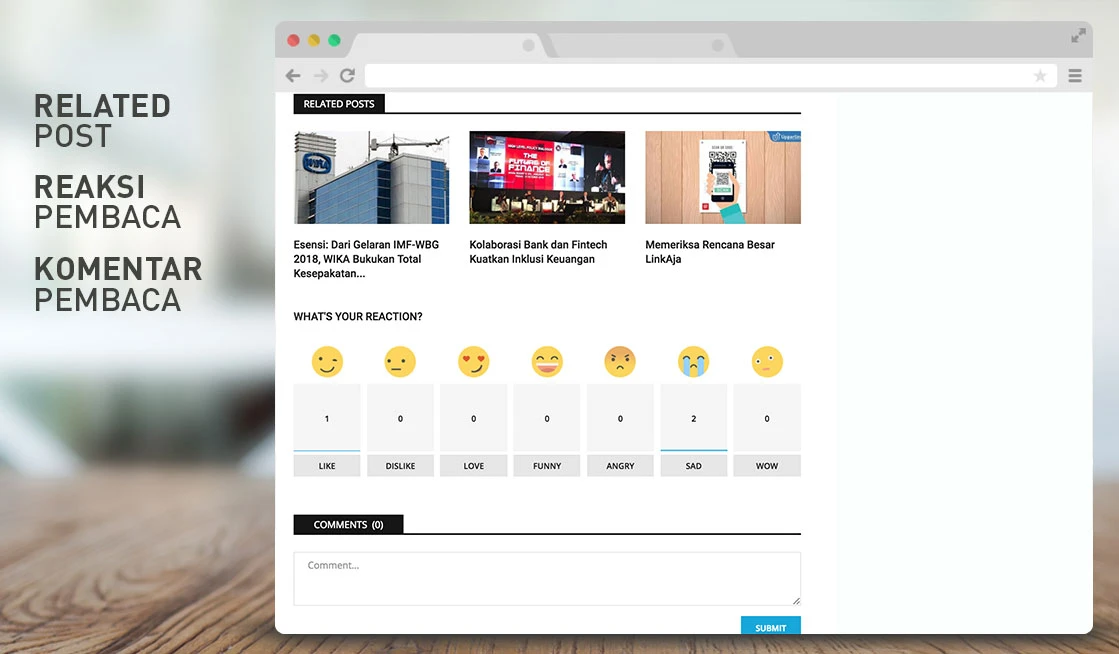Viewport: 1119px width, 654px height.
Task: Open the browser hamburger menu
Action: click(1075, 76)
